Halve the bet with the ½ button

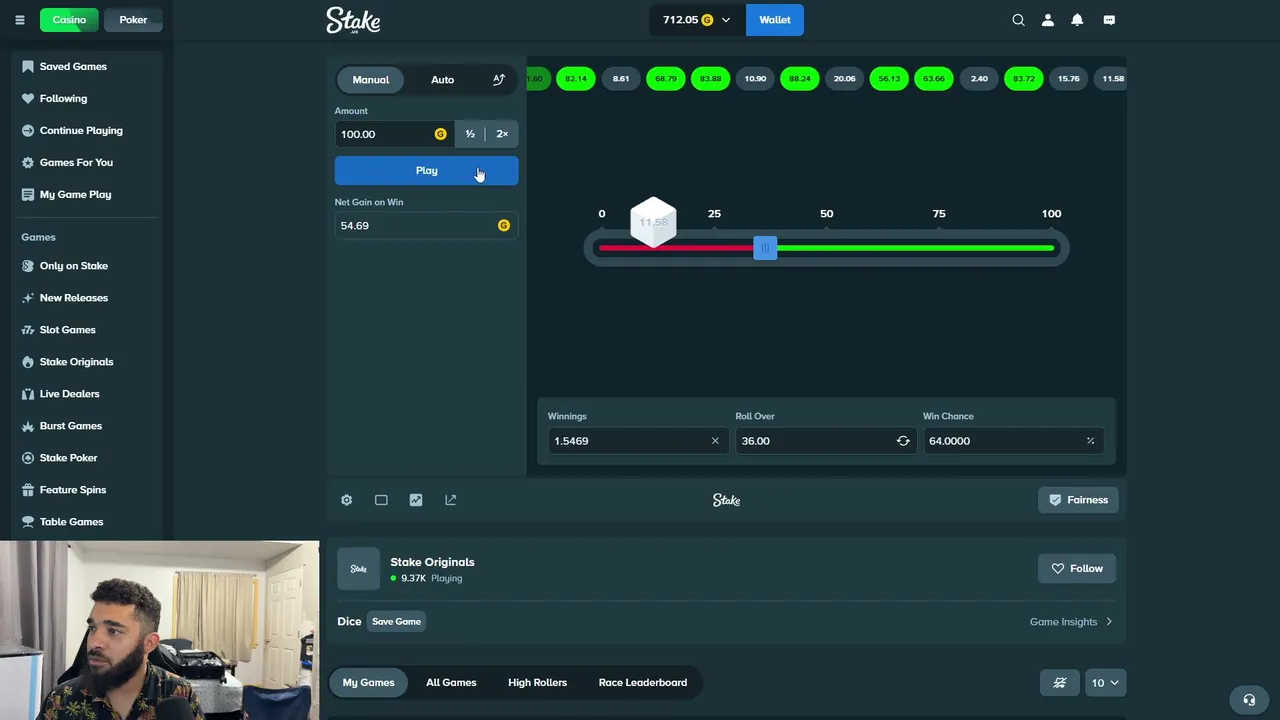pyautogui.click(x=470, y=134)
